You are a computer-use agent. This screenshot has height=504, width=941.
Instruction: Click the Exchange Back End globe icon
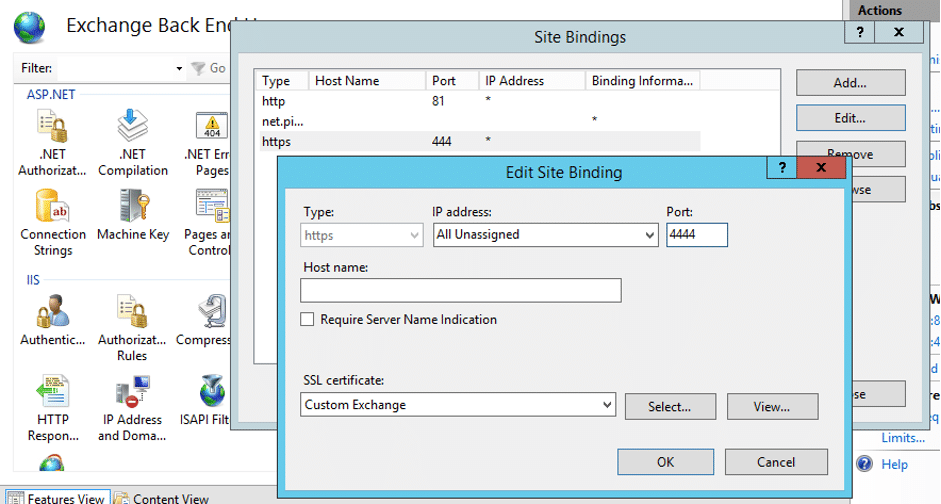click(x=29, y=27)
